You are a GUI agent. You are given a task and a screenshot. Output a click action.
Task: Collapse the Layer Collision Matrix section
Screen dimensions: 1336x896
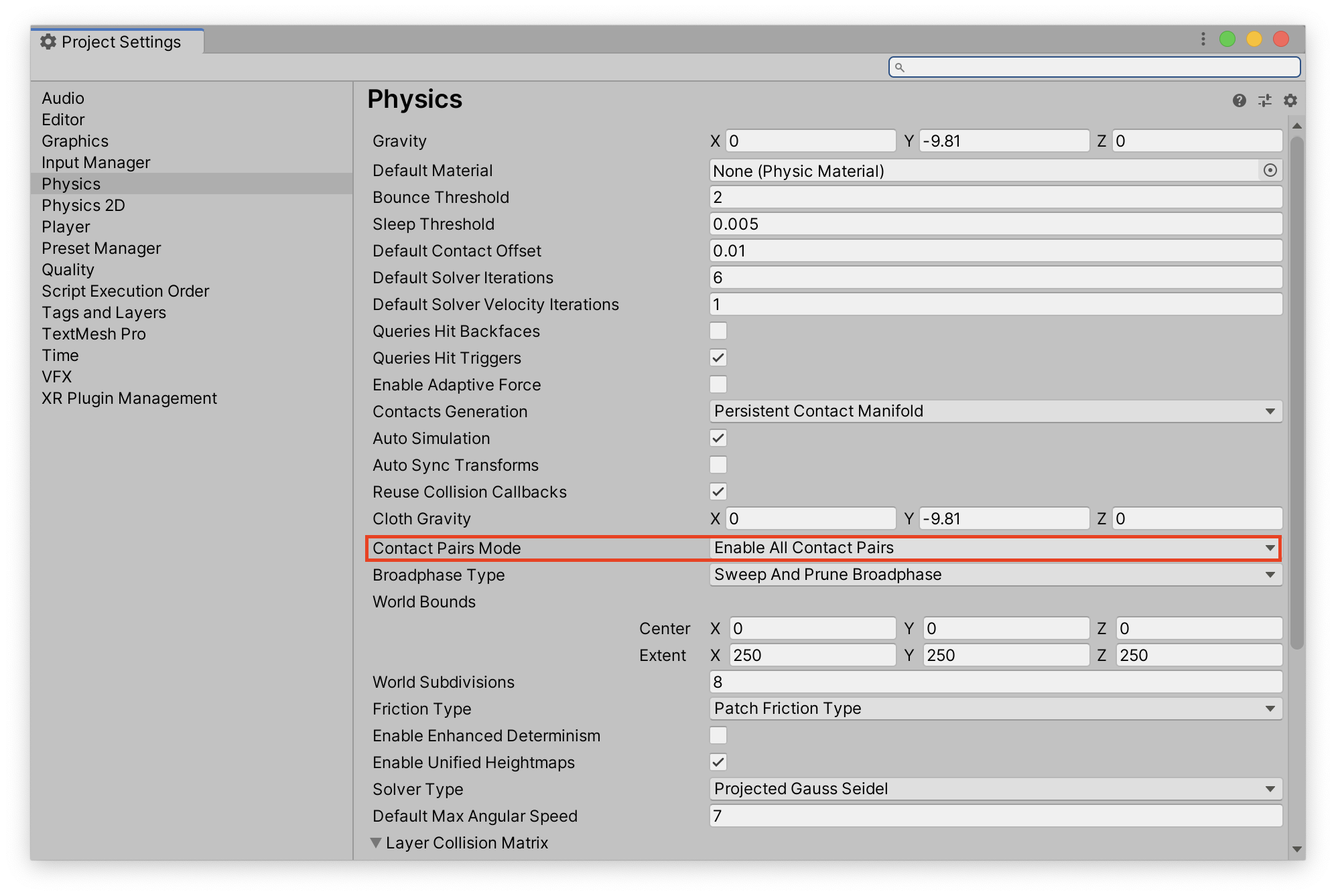pyautogui.click(x=376, y=842)
